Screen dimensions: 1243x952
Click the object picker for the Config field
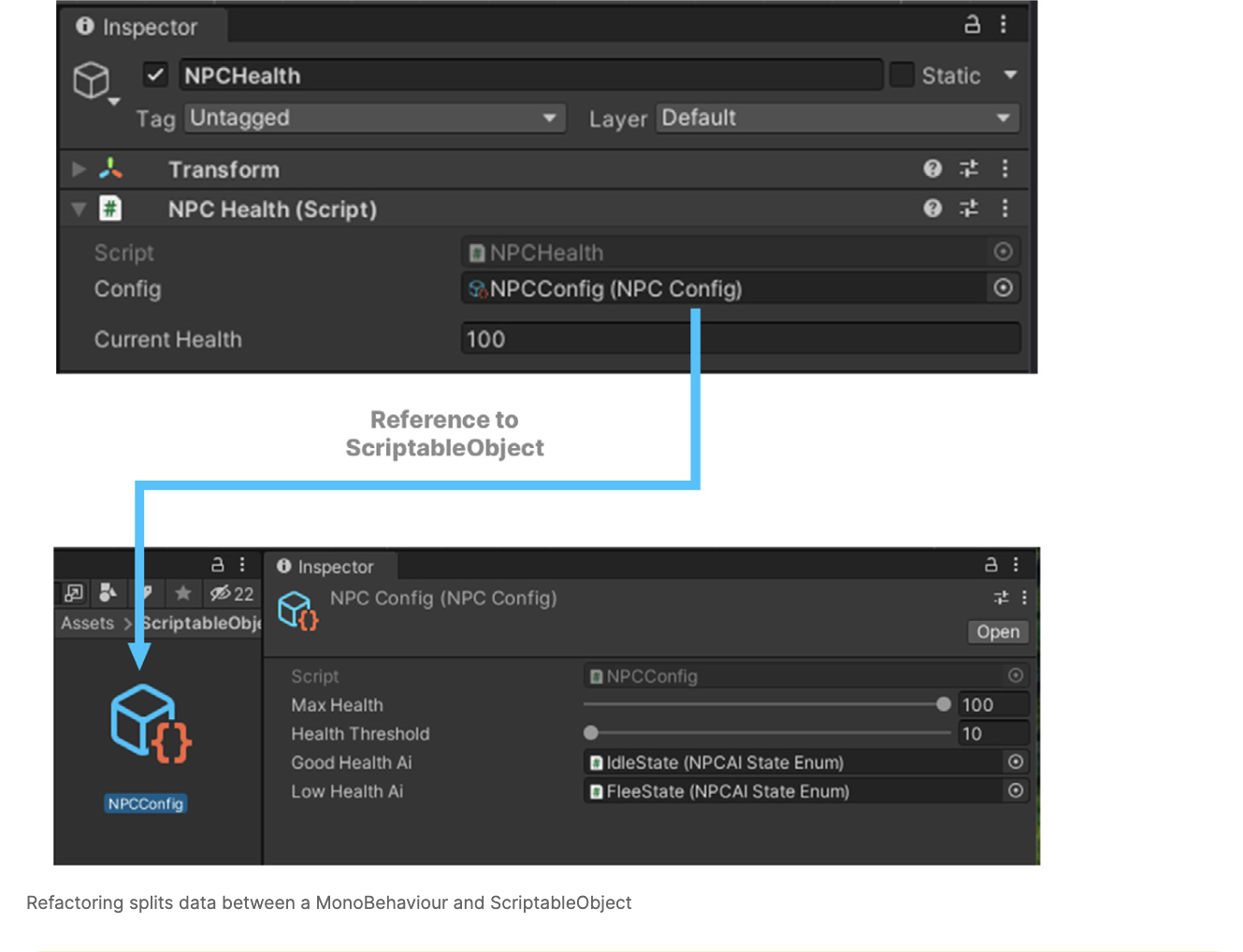click(x=1003, y=288)
